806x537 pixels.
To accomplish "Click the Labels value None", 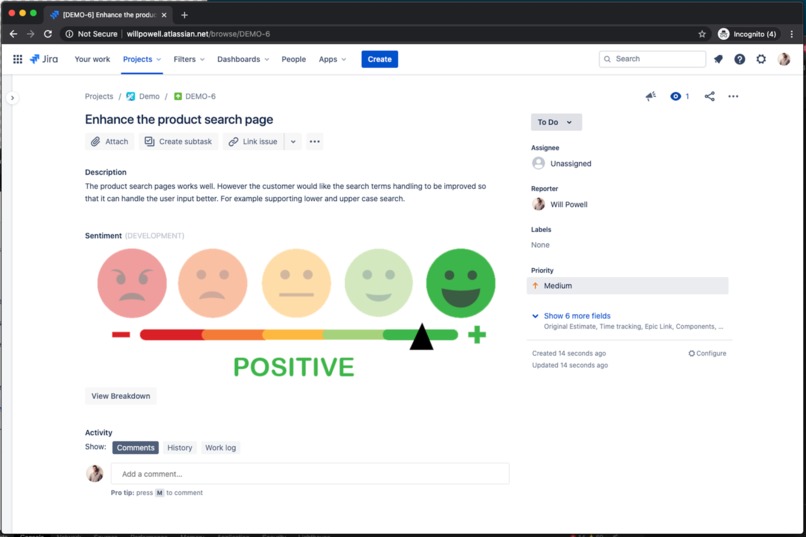I will click(540, 245).
